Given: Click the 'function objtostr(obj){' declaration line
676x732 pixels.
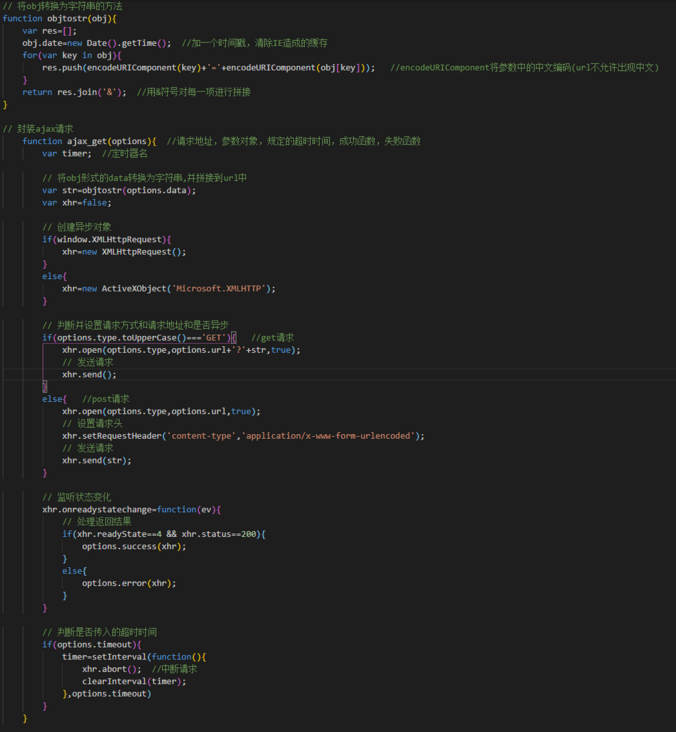Looking at the screenshot, I should point(59,19).
